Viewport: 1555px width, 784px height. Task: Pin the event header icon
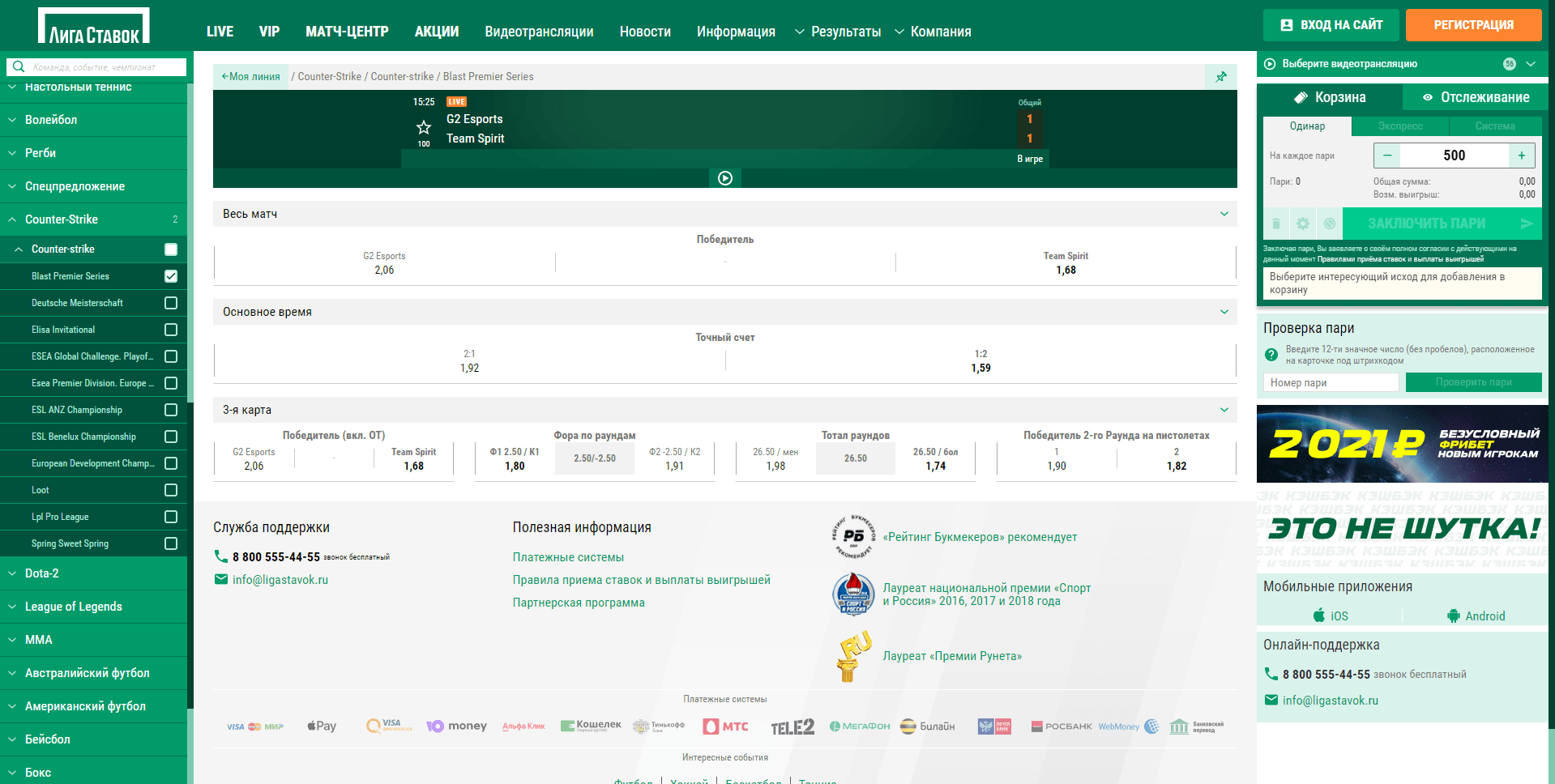pyautogui.click(x=1221, y=77)
